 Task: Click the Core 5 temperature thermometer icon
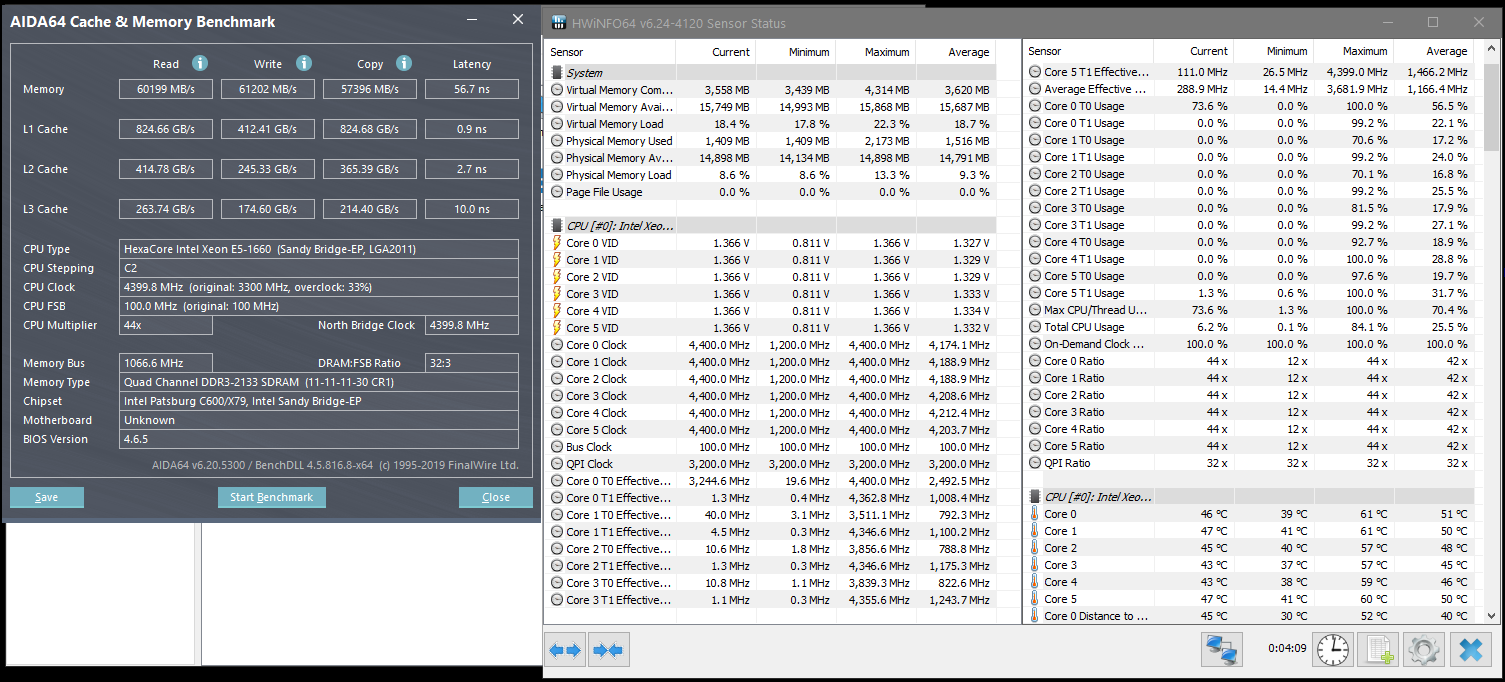pos(1035,599)
